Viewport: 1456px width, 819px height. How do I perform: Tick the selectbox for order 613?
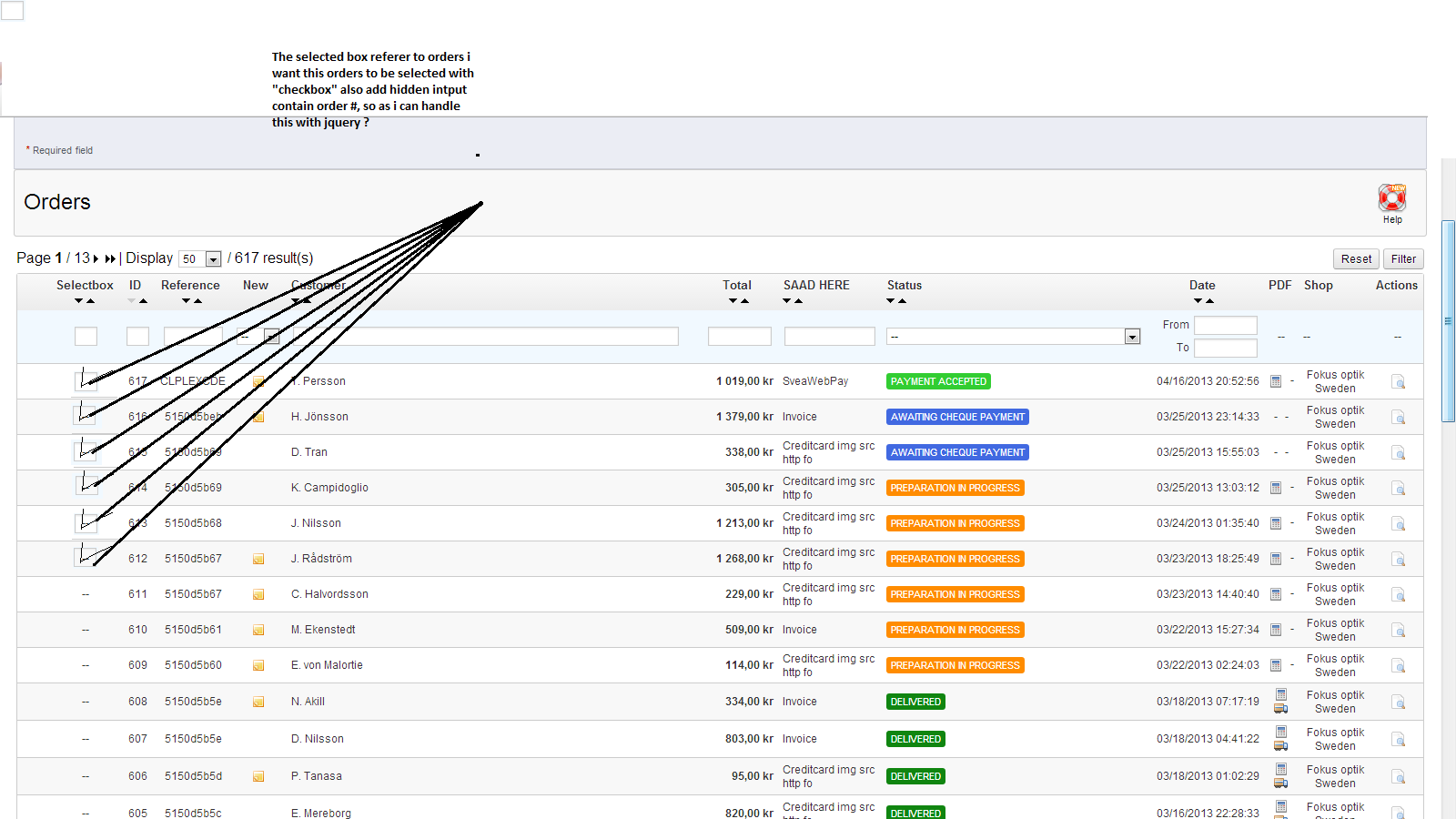86,521
